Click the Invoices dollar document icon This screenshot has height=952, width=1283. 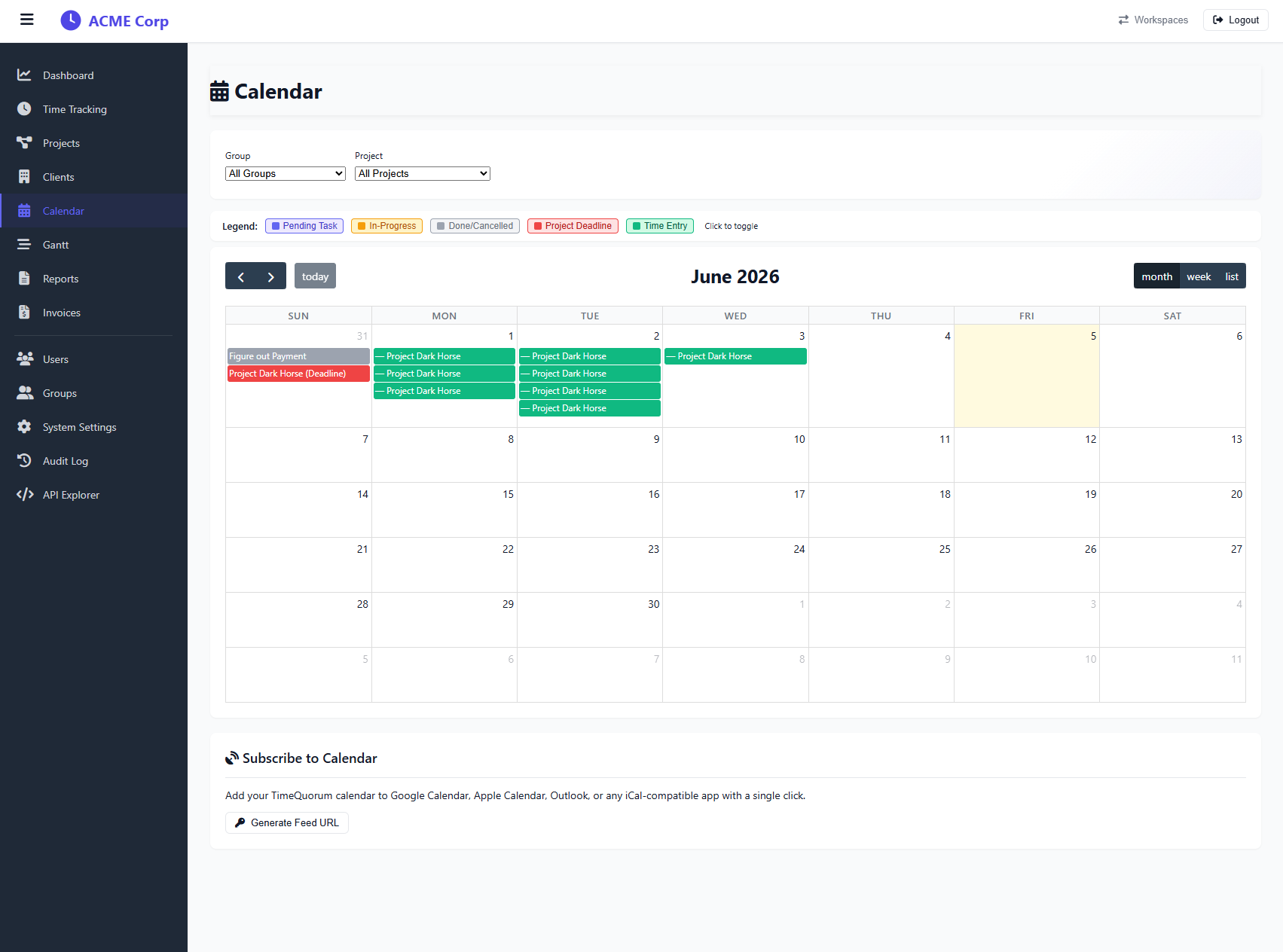pos(24,313)
